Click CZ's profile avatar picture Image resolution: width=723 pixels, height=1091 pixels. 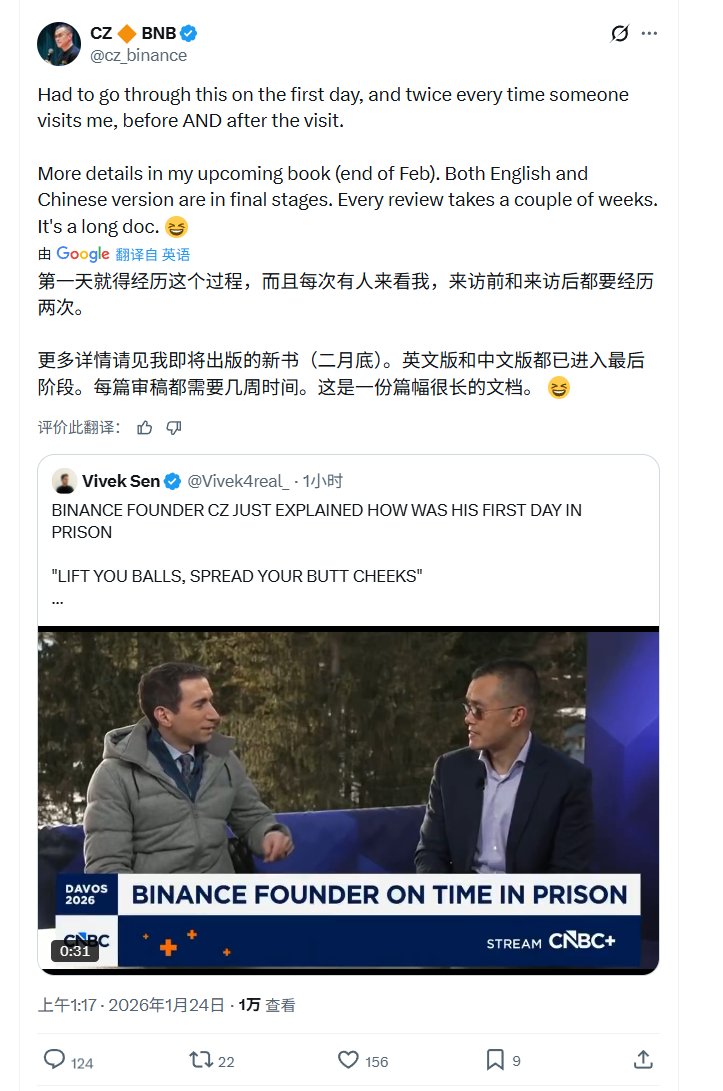click(59, 43)
